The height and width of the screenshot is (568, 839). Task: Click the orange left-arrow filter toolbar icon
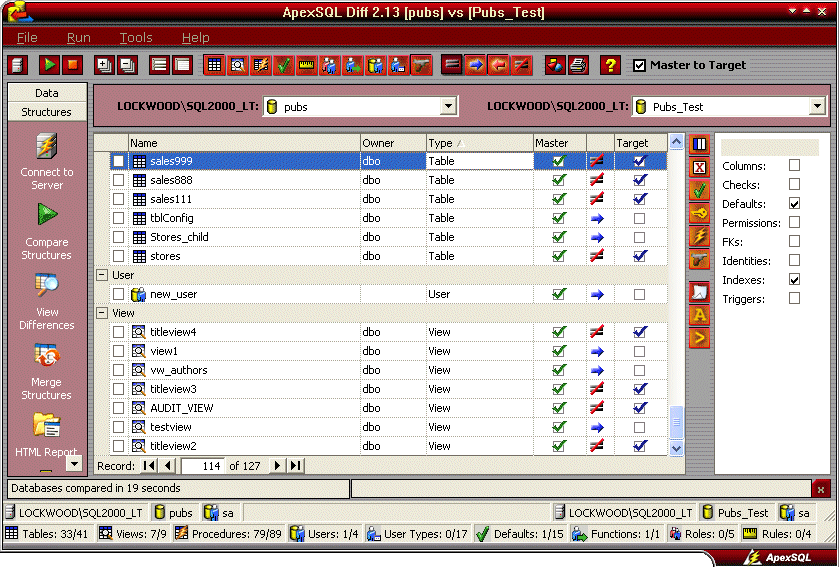[498, 65]
